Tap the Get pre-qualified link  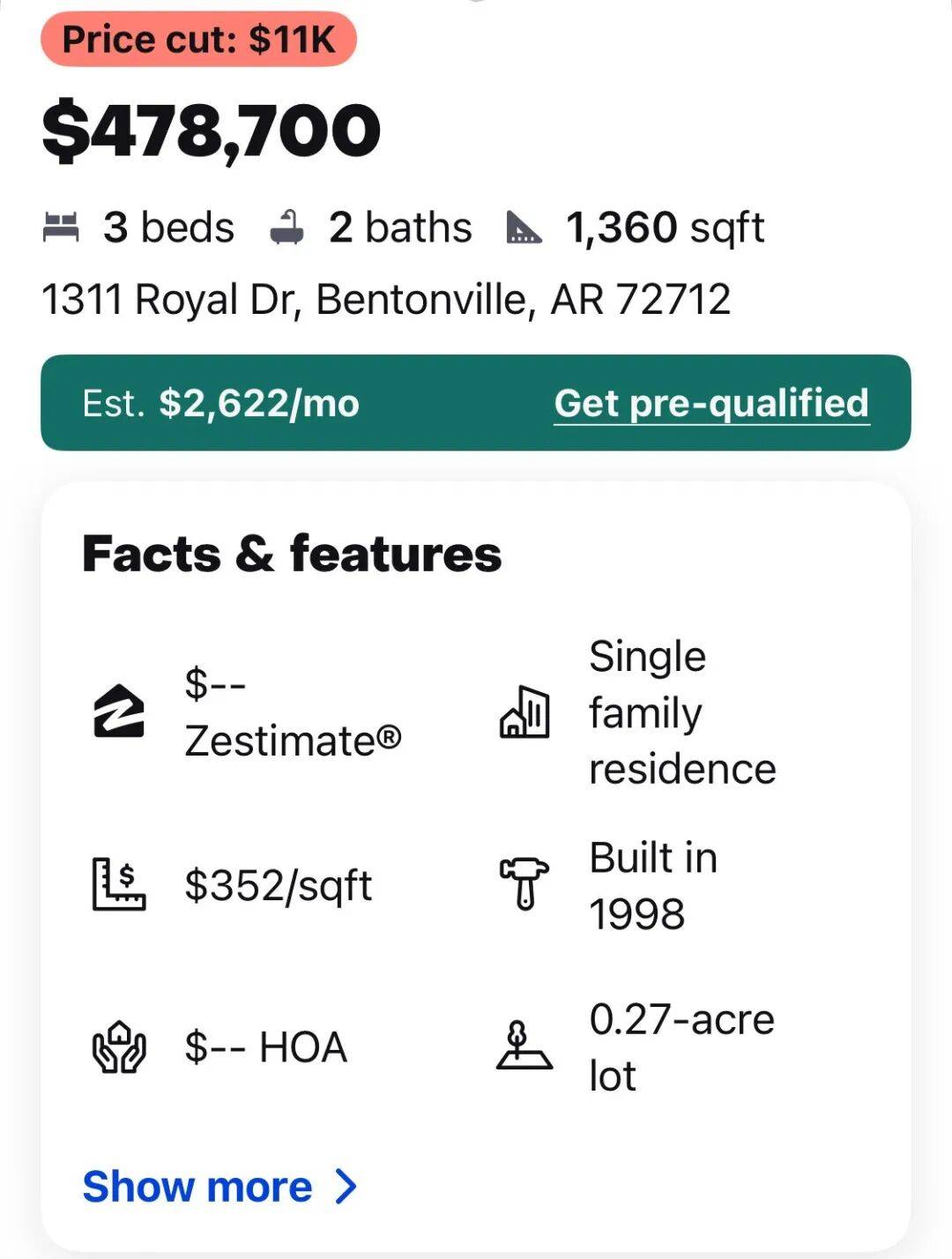click(x=711, y=403)
